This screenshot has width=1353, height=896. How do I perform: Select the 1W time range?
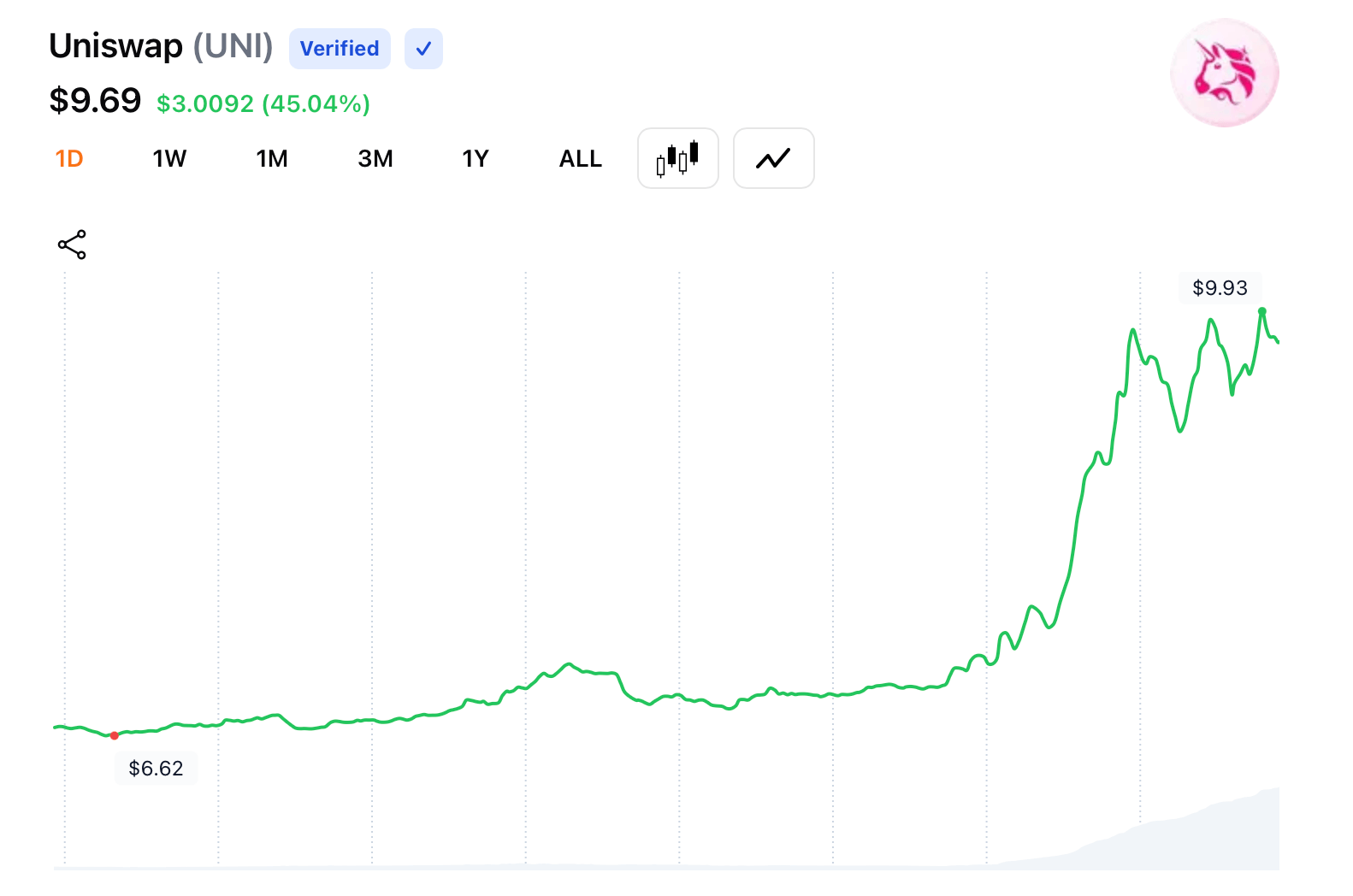(x=169, y=159)
